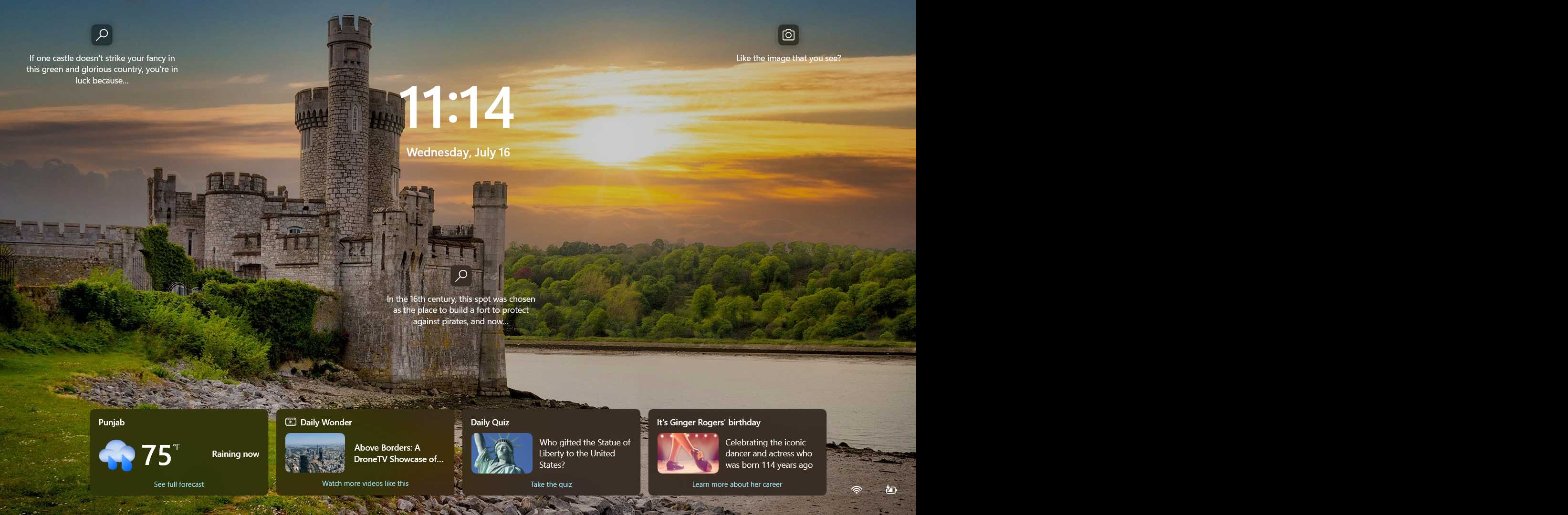Click the search icon above the castle caption
Image resolution: width=1568 pixels, height=515 pixels.
pyautogui.click(x=102, y=35)
